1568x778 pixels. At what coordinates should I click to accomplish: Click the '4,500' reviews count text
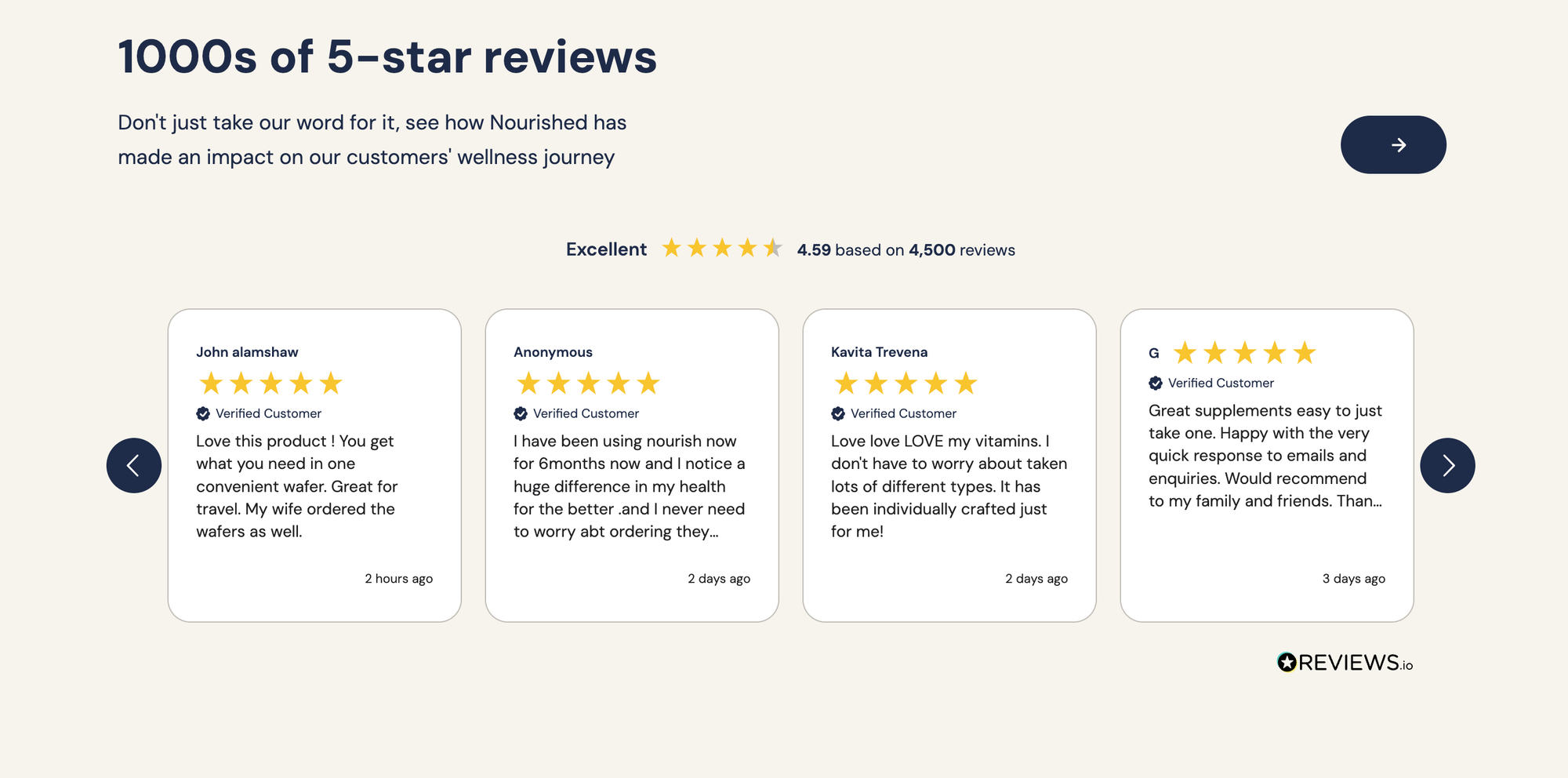[x=932, y=250]
